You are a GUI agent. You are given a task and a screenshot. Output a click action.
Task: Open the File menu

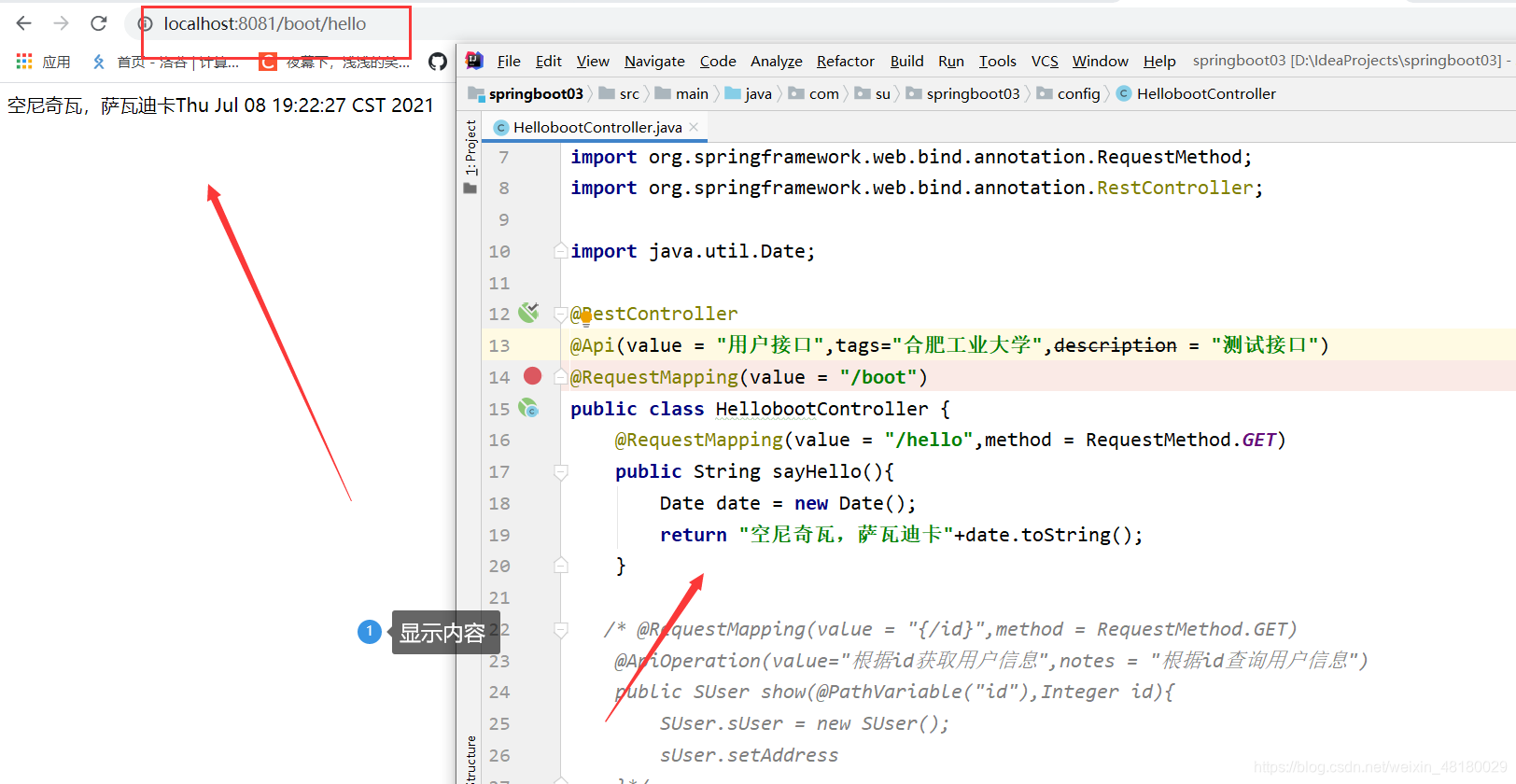pos(509,61)
